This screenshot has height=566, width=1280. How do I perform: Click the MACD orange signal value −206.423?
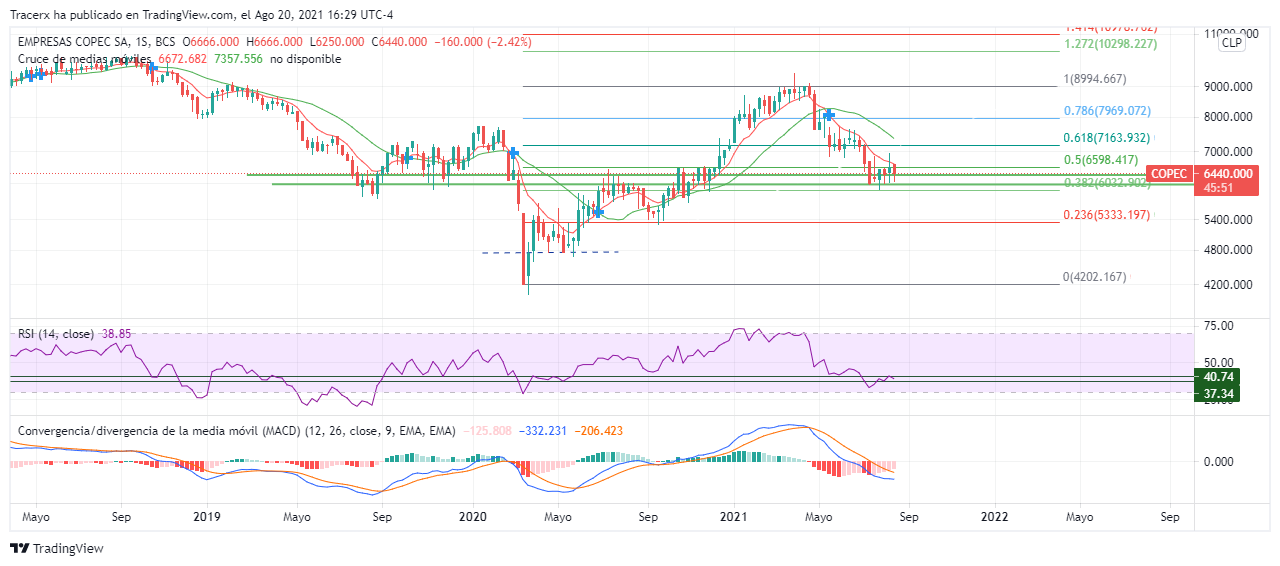(x=598, y=431)
